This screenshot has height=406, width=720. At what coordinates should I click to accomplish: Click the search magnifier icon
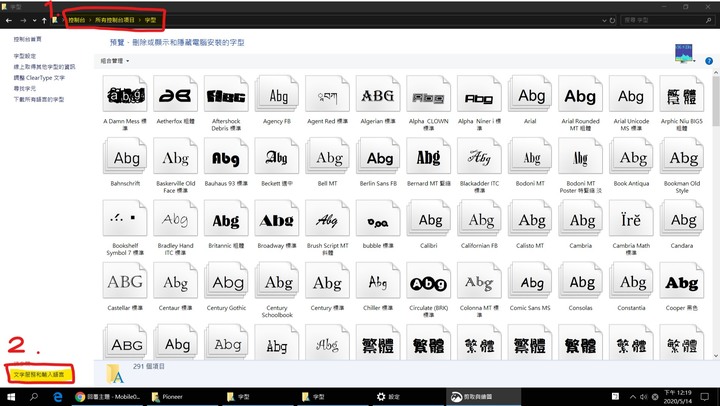(709, 20)
